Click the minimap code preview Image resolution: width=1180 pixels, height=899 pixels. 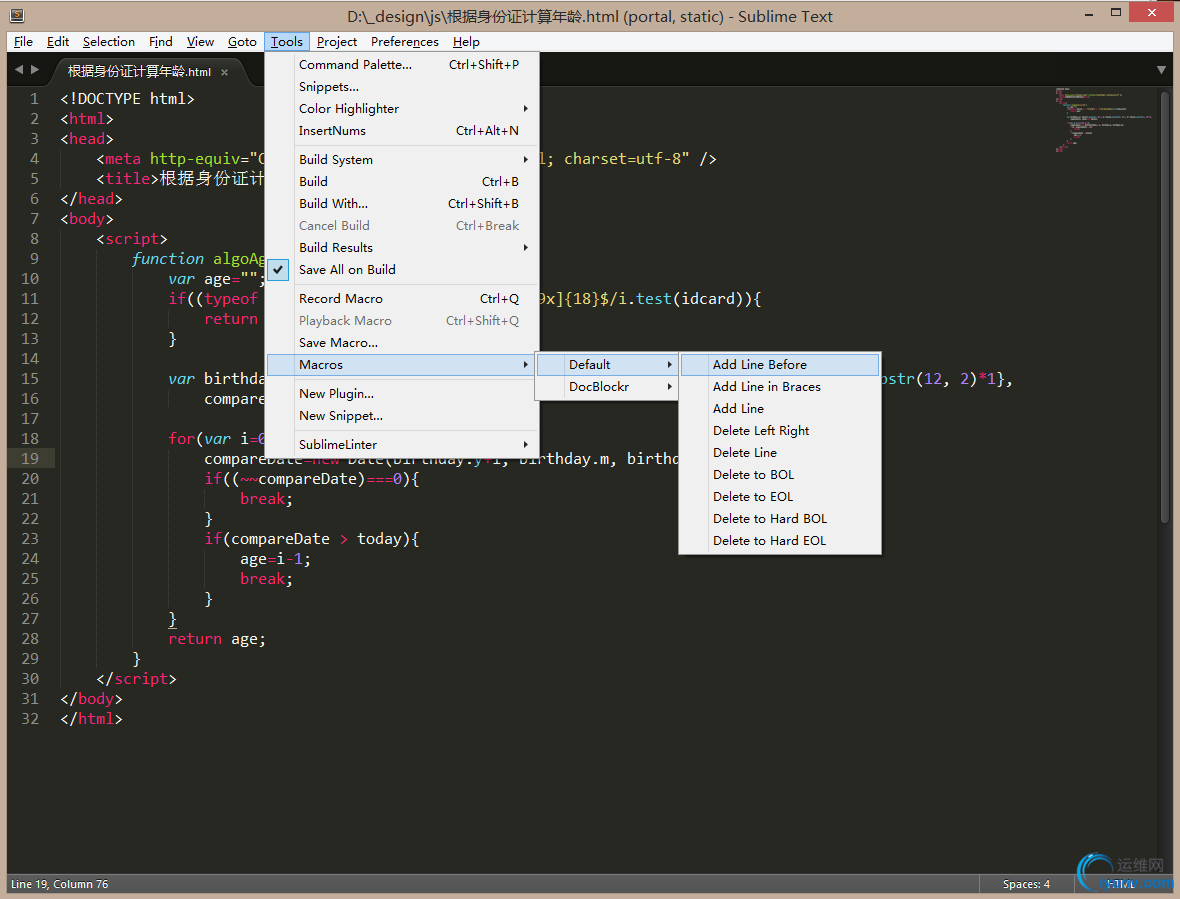coord(1103,119)
